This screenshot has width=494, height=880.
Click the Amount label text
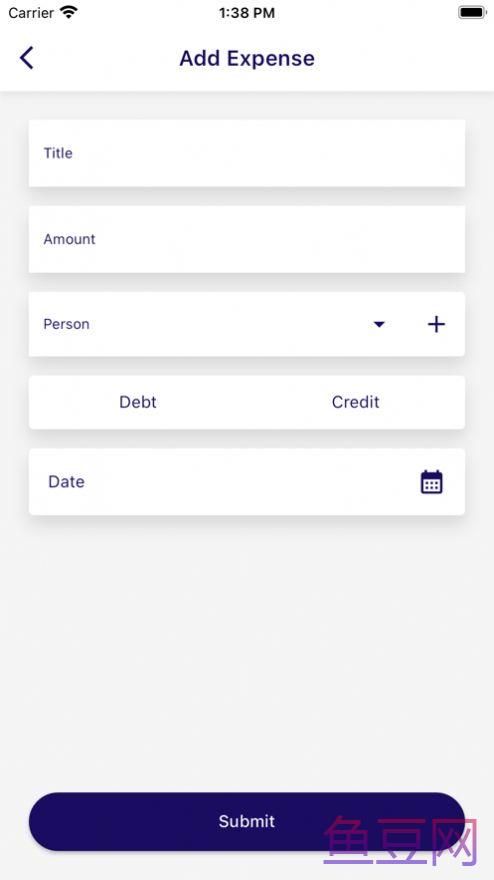click(x=70, y=239)
